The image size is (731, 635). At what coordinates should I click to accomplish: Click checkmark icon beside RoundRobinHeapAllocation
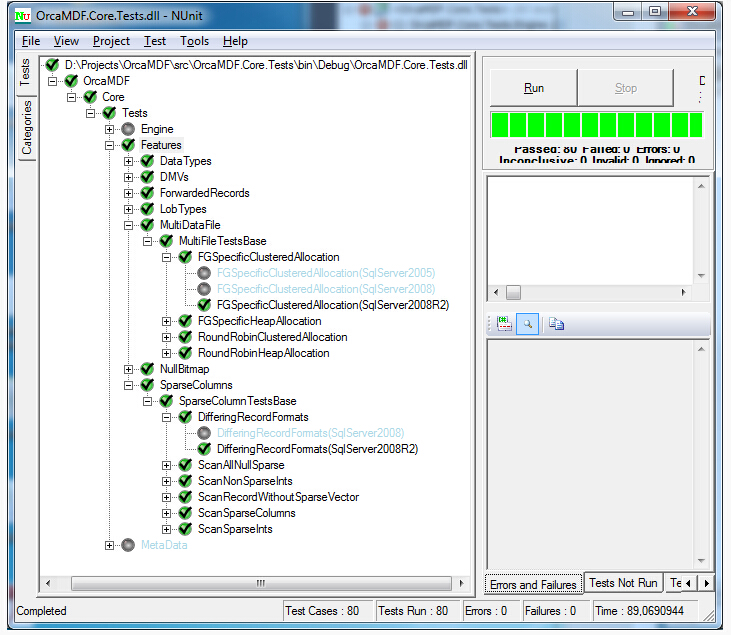tap(185, 353)
